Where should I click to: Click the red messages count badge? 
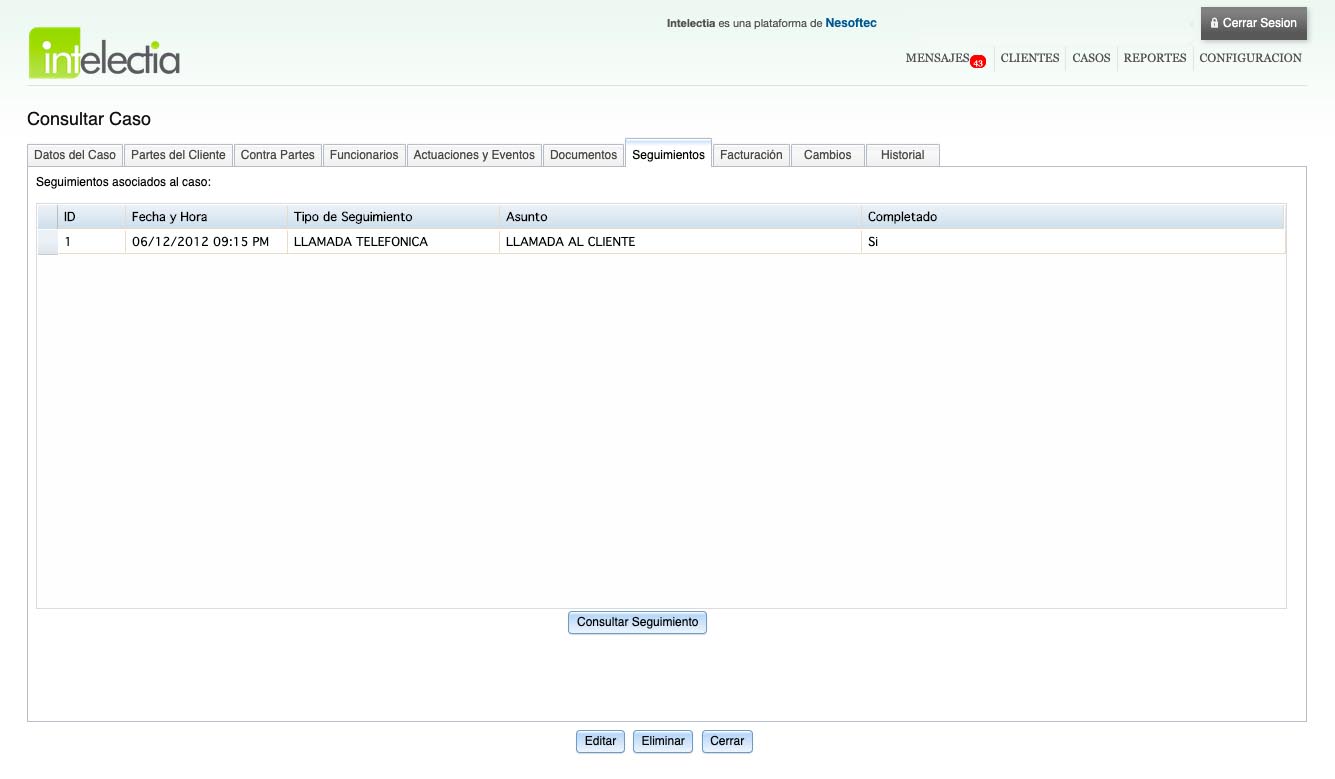coord(978,62)
